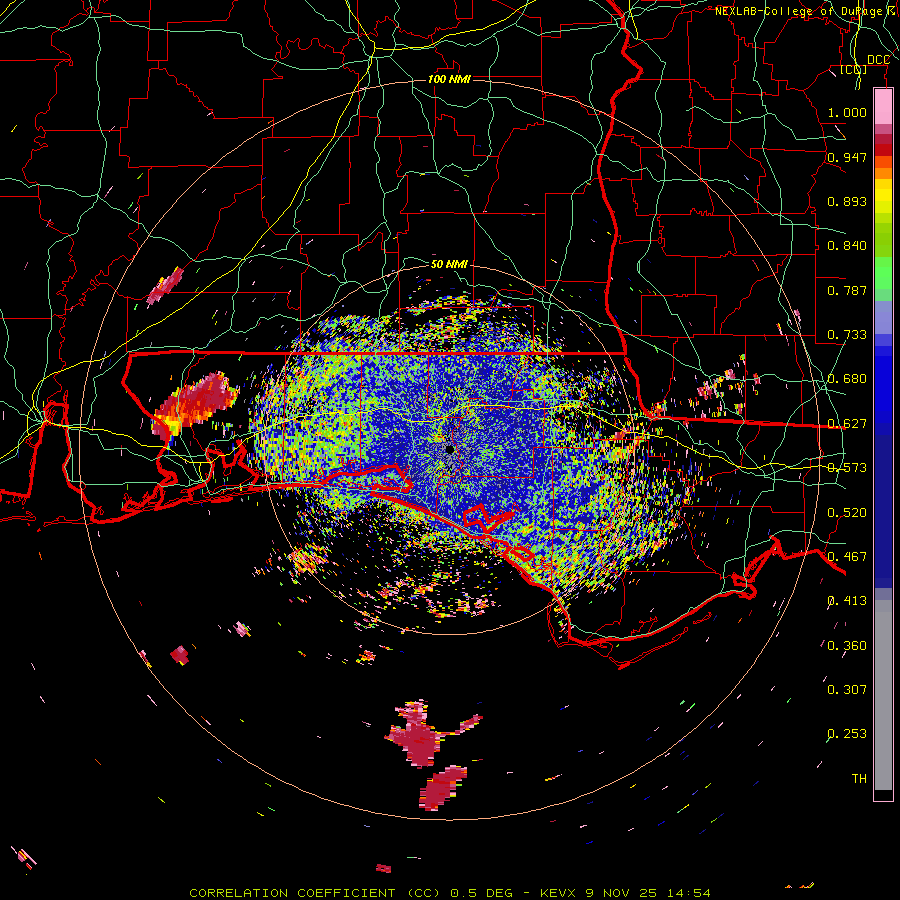Viewport: 900px width, 900px height.
Task: Click the 50 NMI range ring label
Action: 449,264
